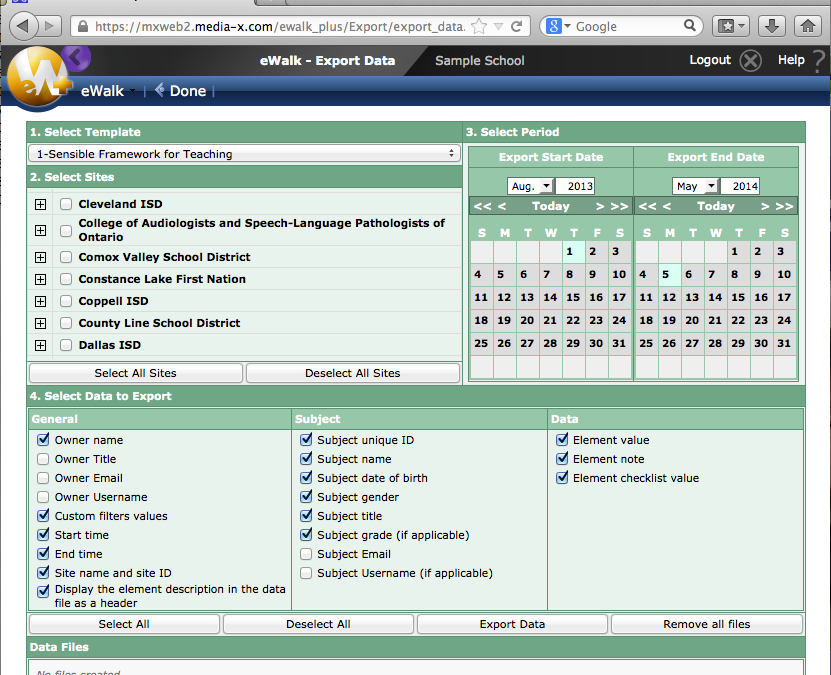Expand the Comox Valley School District node
Viewport: 831px width, 675px height.
40,257
